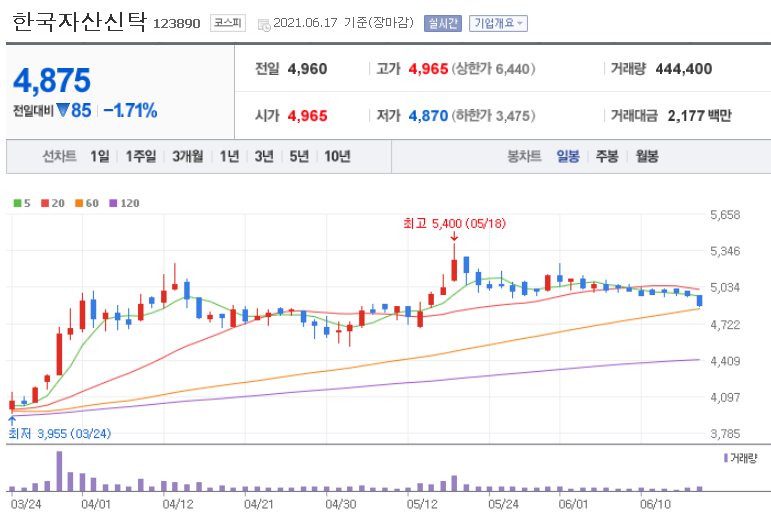
Task: Click the 거래량 value 444,400
Action: coord(683,69)
